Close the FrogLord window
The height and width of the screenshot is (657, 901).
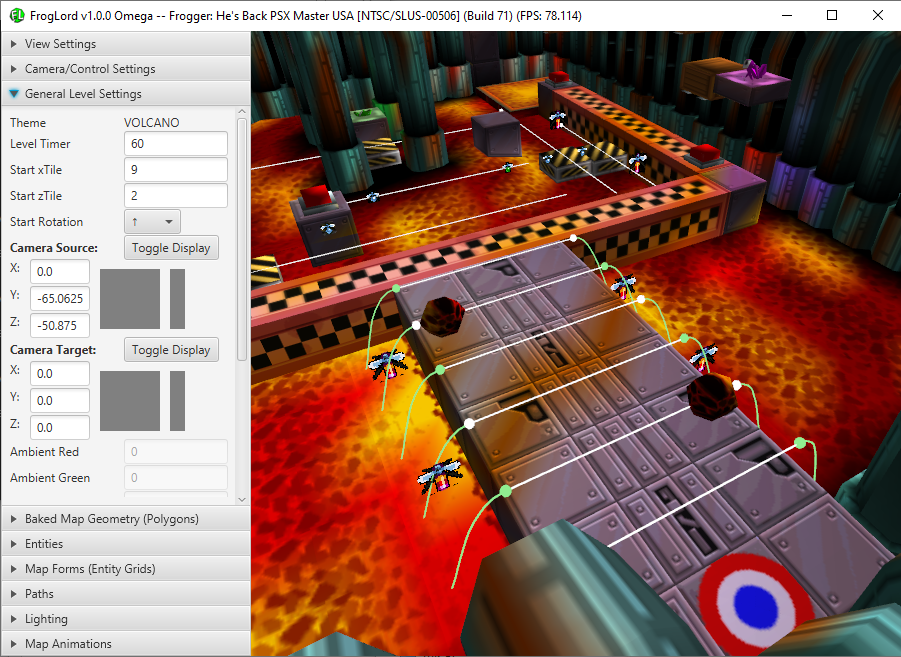point(877,16)
